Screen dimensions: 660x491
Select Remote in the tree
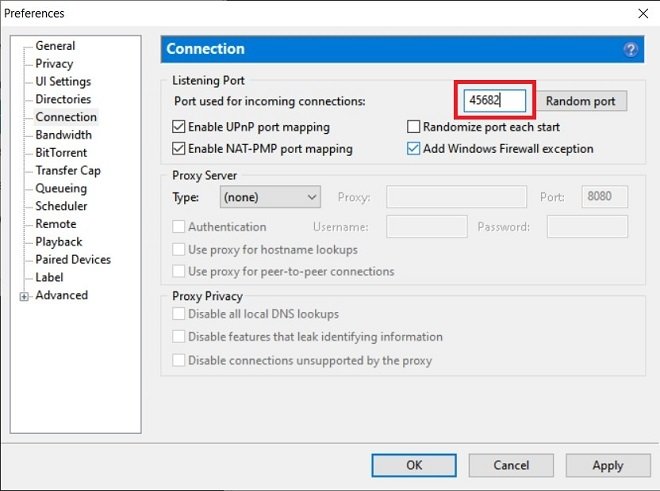click(x=56, y=224)
